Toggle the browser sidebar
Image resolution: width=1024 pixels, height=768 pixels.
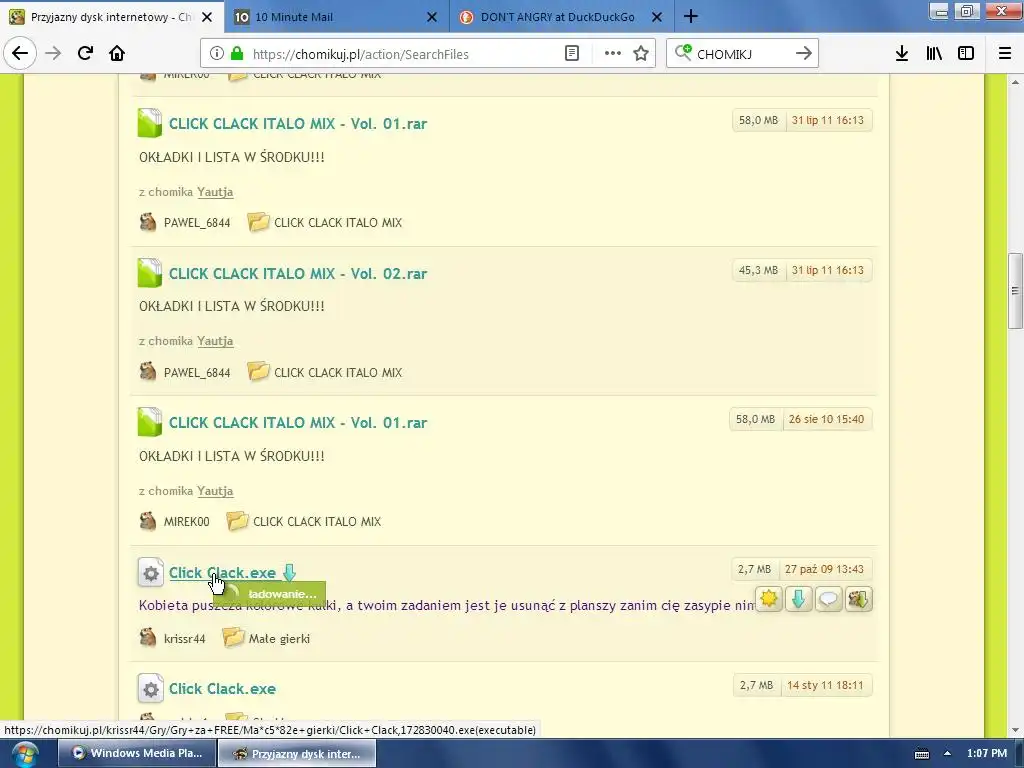click(966, 54)
